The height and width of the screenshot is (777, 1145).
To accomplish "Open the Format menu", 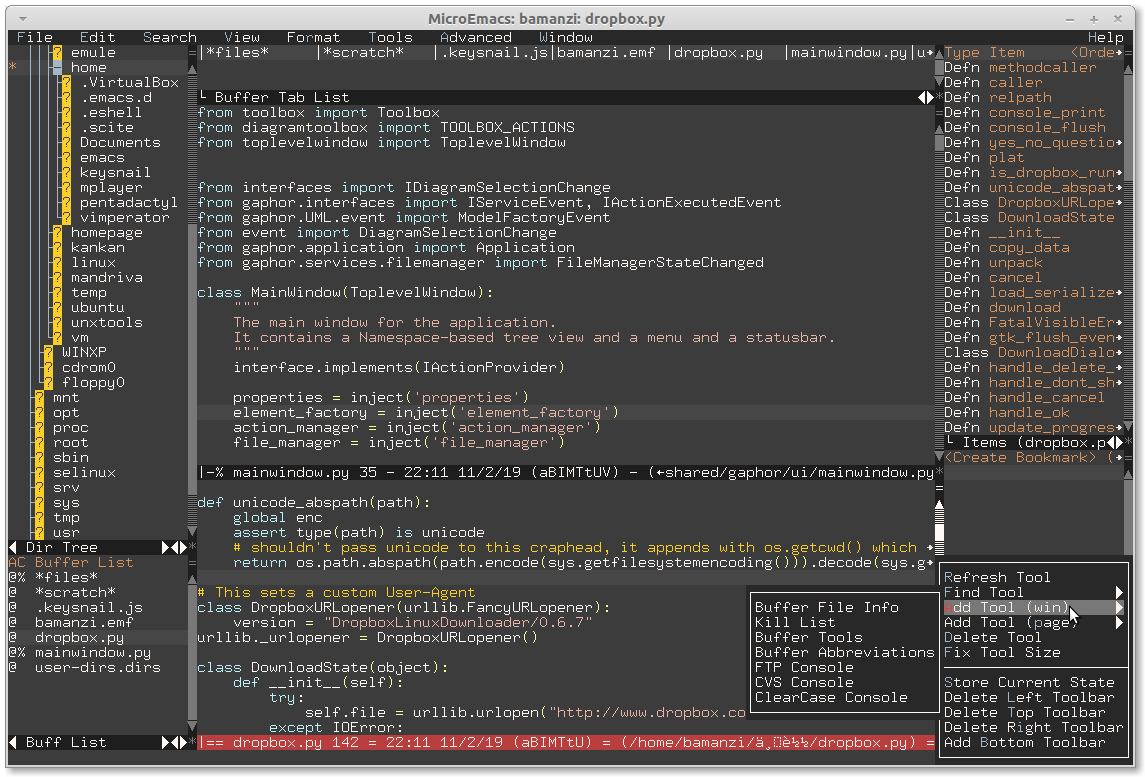I will click(x=313, y=37).
